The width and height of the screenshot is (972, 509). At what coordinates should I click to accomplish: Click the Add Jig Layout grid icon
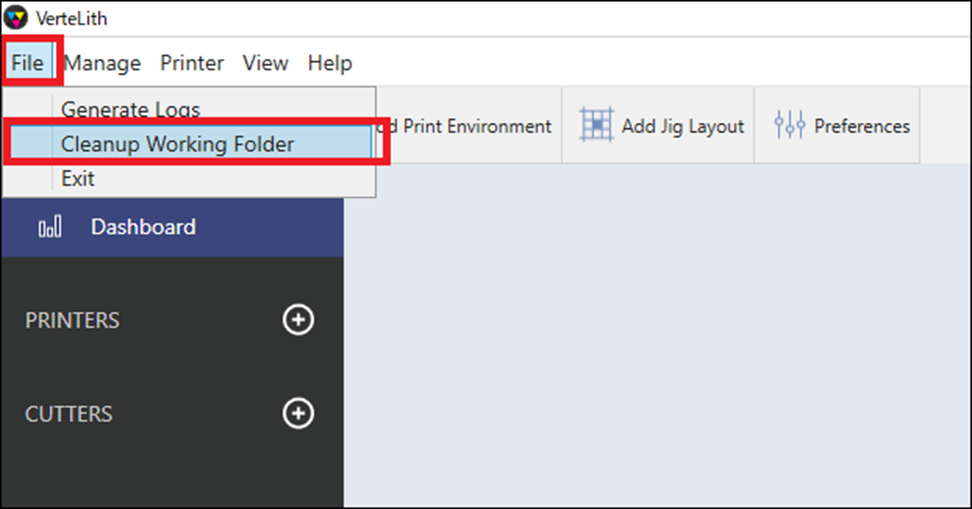596,125
